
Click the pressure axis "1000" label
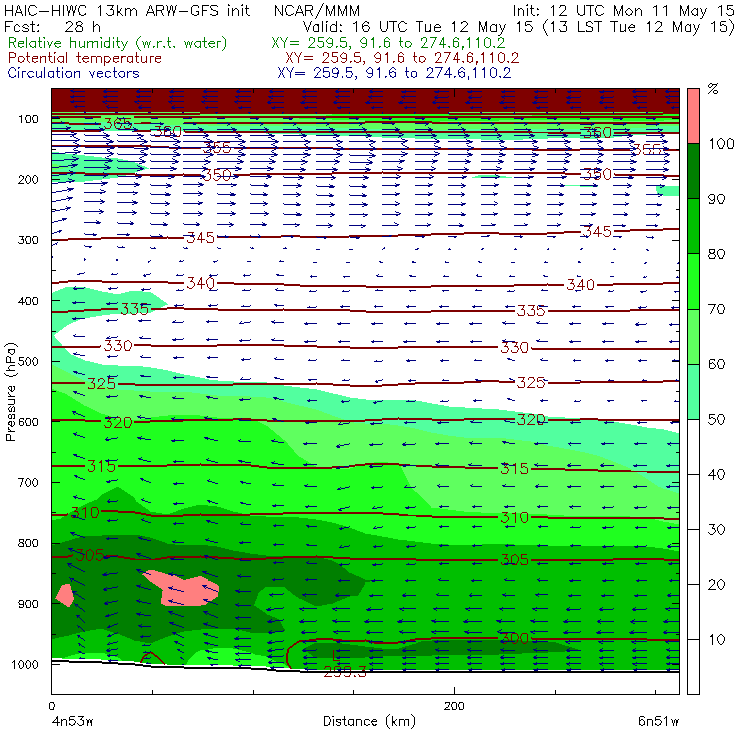(25, 664)
